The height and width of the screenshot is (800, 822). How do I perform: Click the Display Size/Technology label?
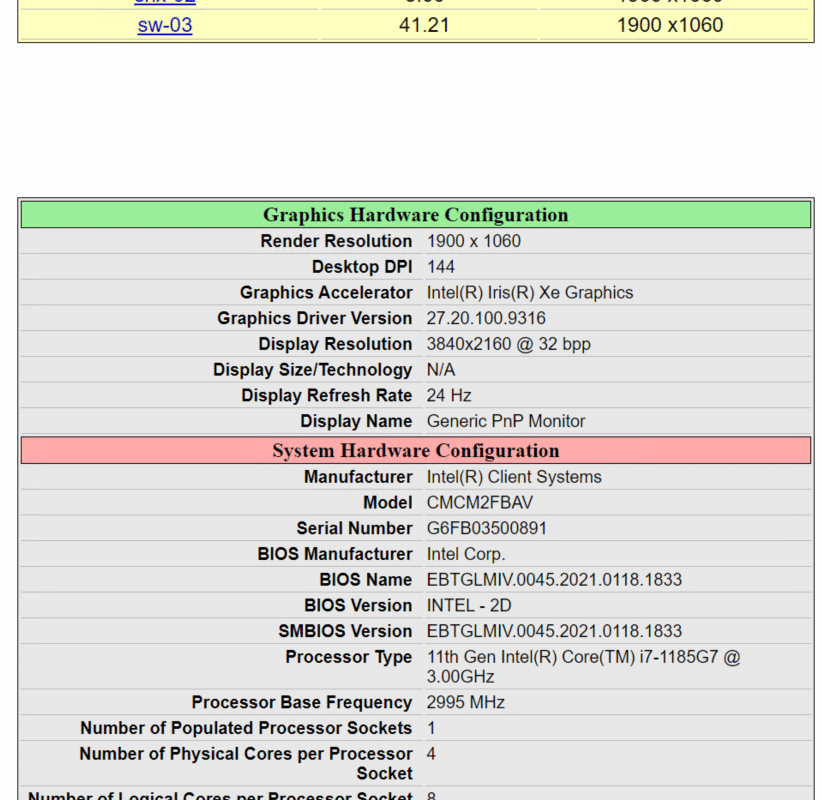tap(312, 370)
